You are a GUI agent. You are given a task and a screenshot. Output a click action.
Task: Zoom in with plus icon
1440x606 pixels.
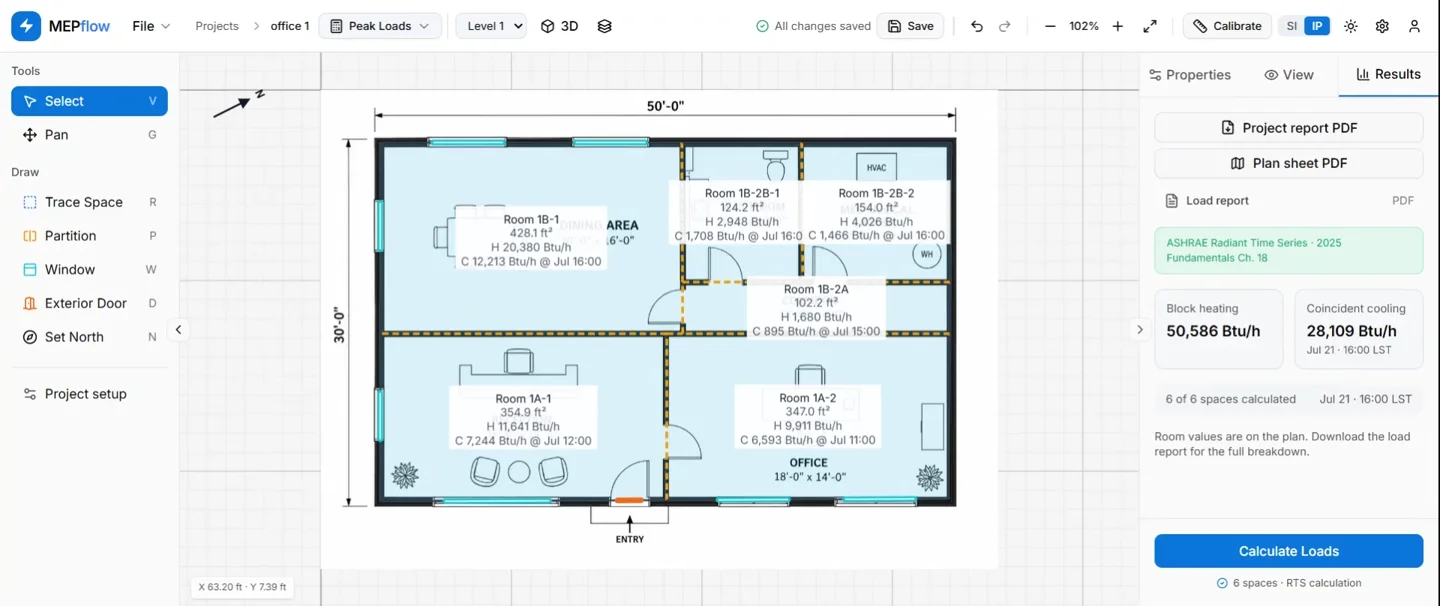1118,26
